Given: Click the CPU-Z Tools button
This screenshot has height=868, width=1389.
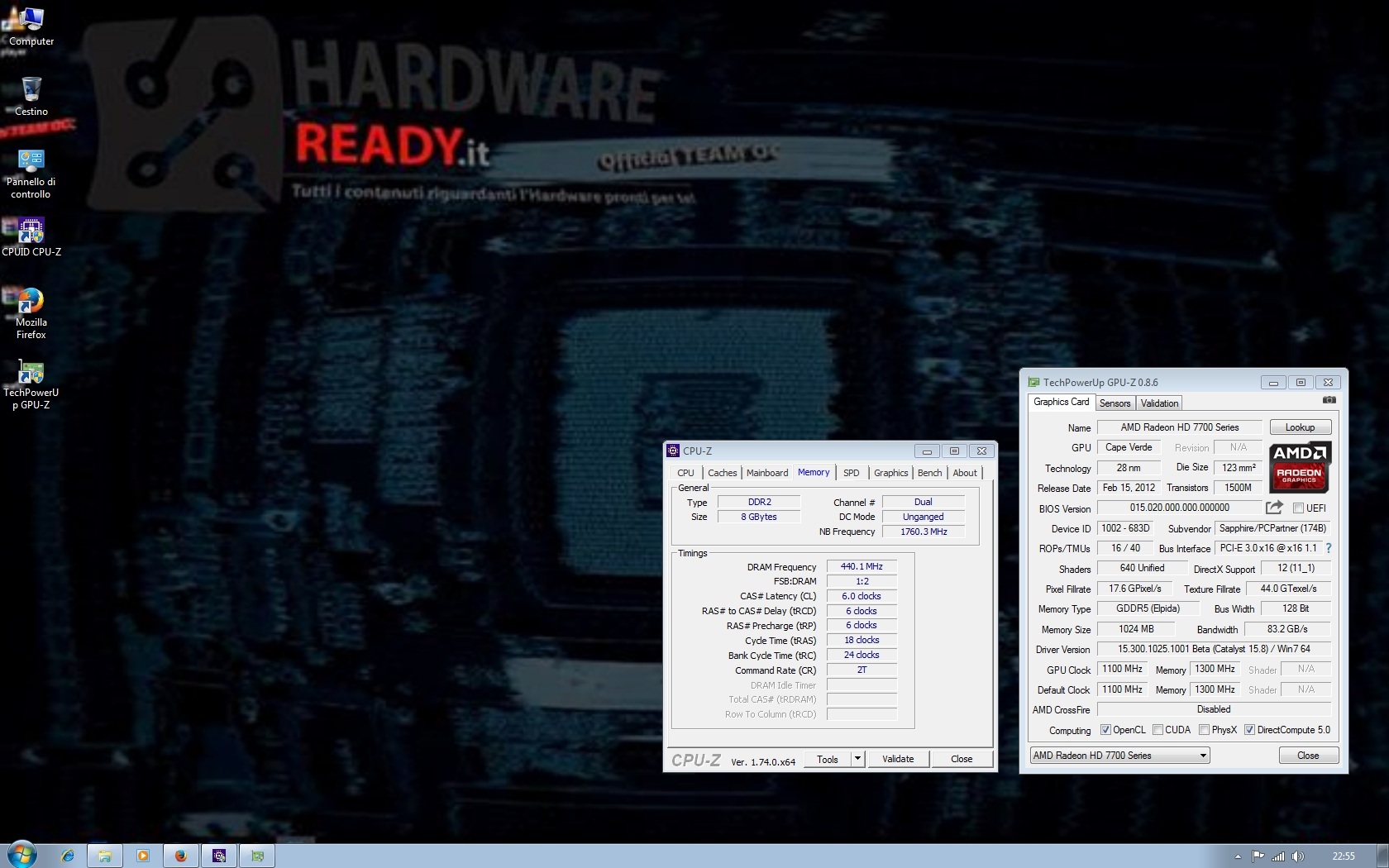Looking at the screenshot, I should click(827, 759).
